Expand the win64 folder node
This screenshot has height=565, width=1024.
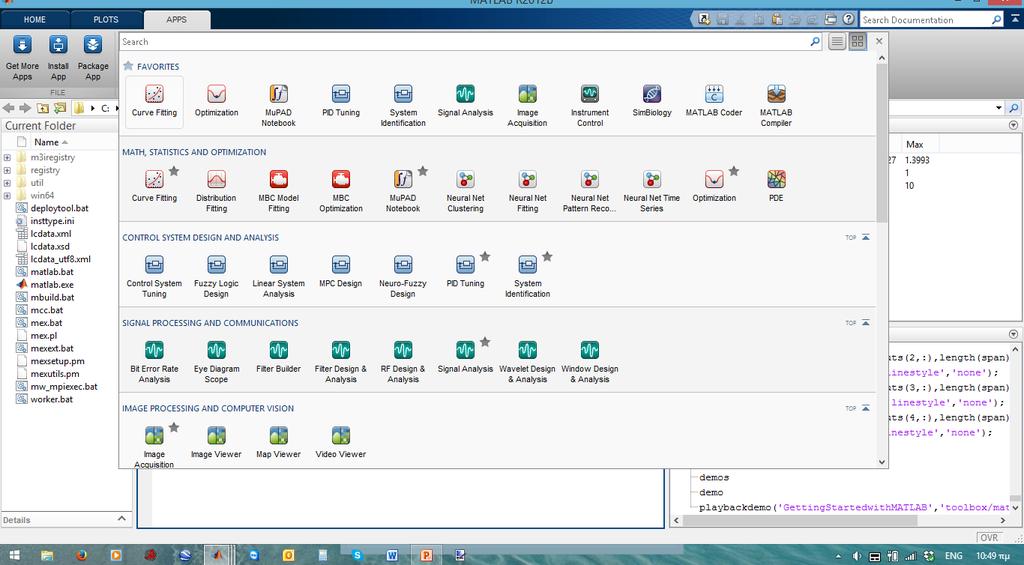7,195
